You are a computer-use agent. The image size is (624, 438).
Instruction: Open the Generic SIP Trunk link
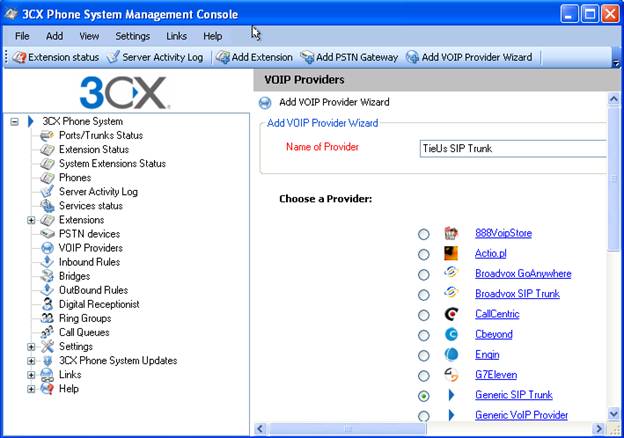click(x=513, y=395)
